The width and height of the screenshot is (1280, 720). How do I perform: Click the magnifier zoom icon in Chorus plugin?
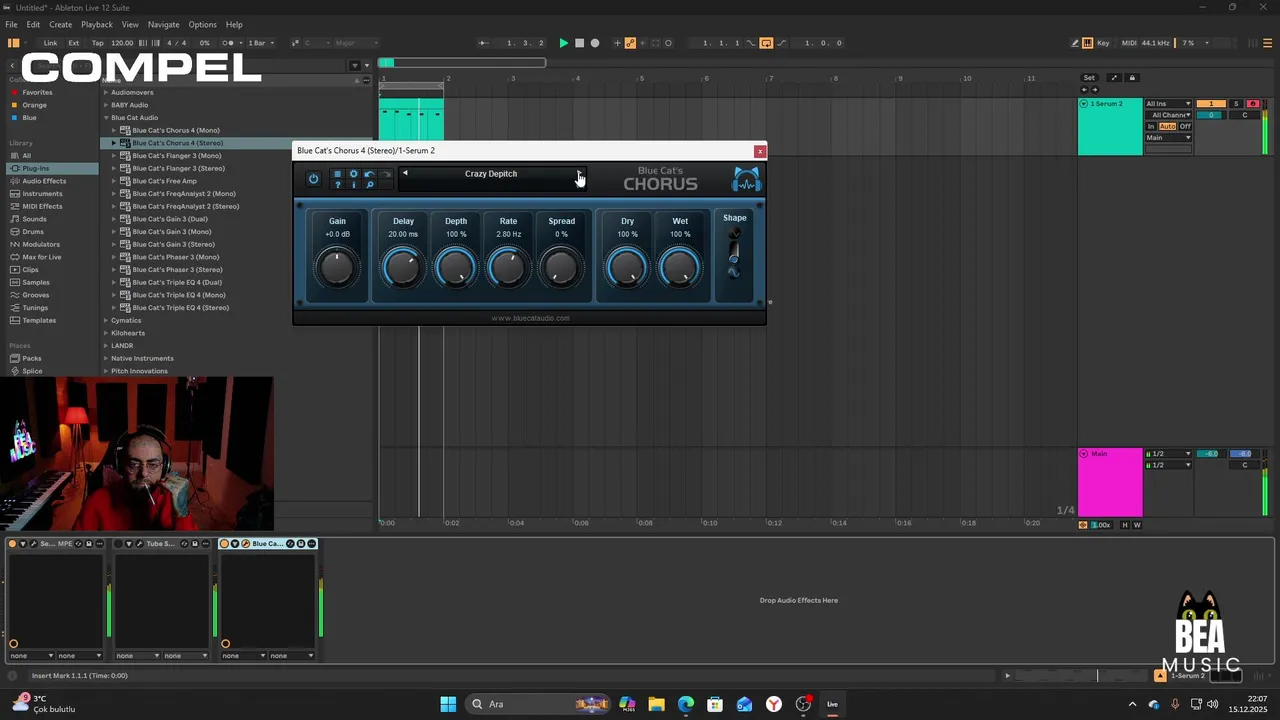[369, 185]
